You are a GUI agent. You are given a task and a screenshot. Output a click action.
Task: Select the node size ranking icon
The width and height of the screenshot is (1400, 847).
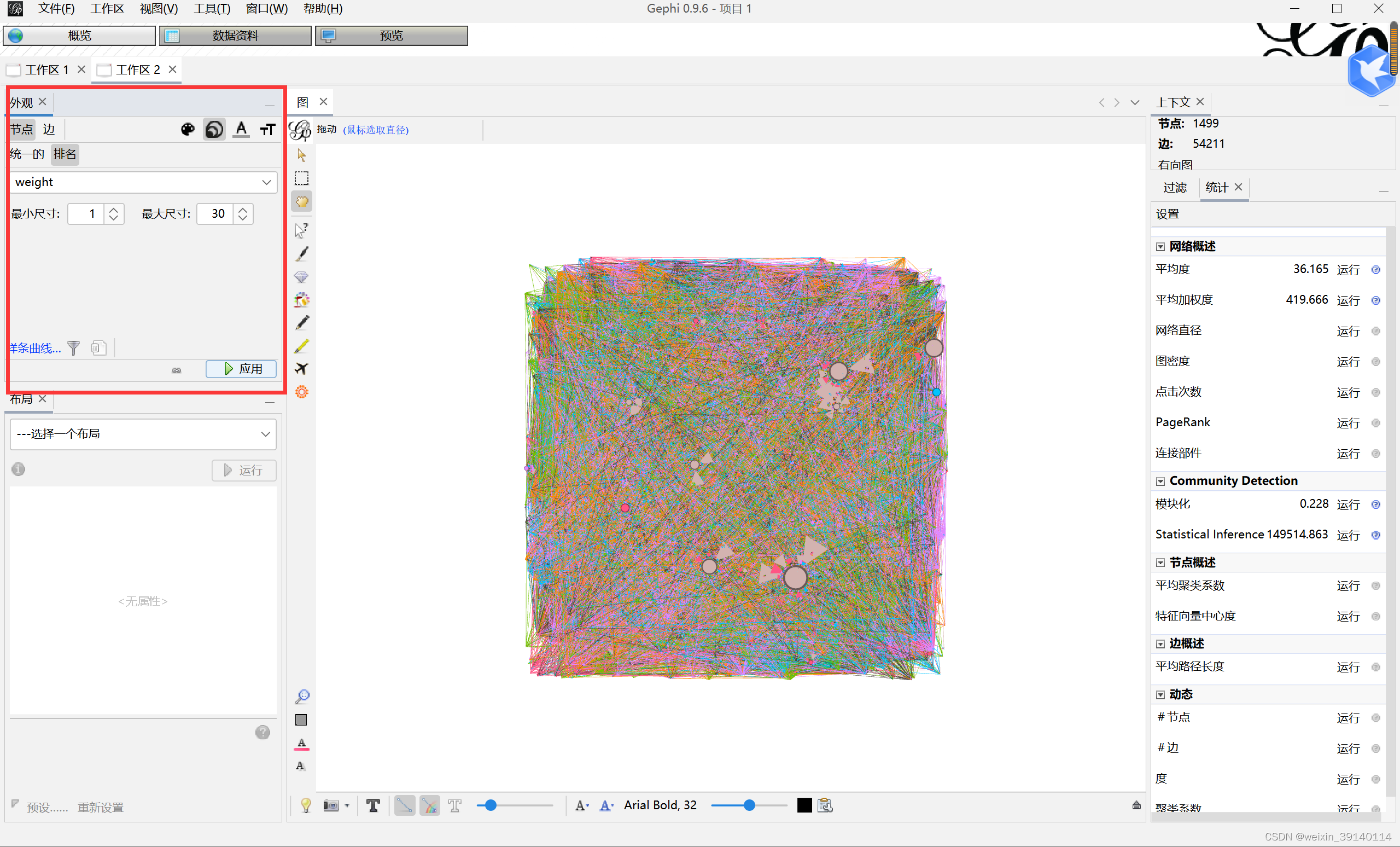pos(214,130)
